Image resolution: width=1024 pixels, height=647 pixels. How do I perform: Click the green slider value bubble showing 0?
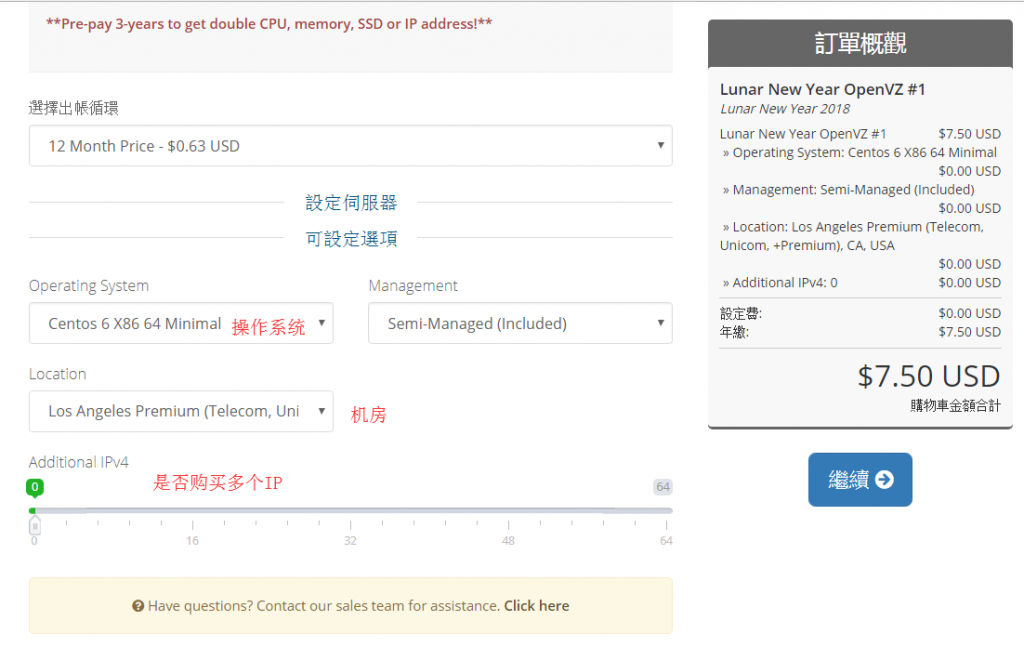click(x=35, y=487)
